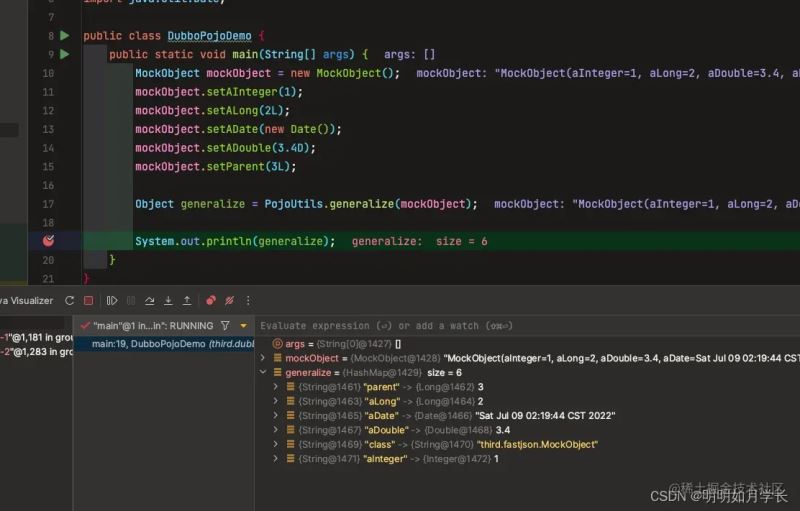Collapse the generalize HashMap node
This screenshot has width=800, height=511.
click(x=263, y=372)
